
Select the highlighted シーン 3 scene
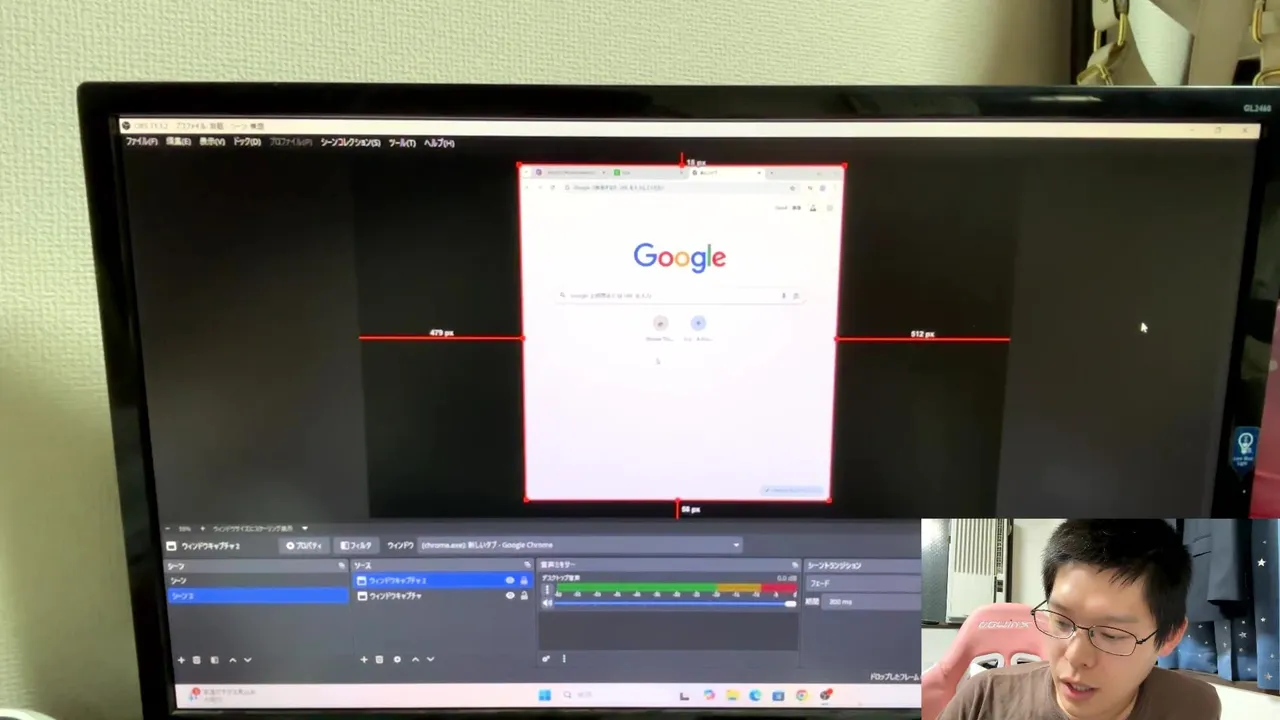tap(257, 596)
